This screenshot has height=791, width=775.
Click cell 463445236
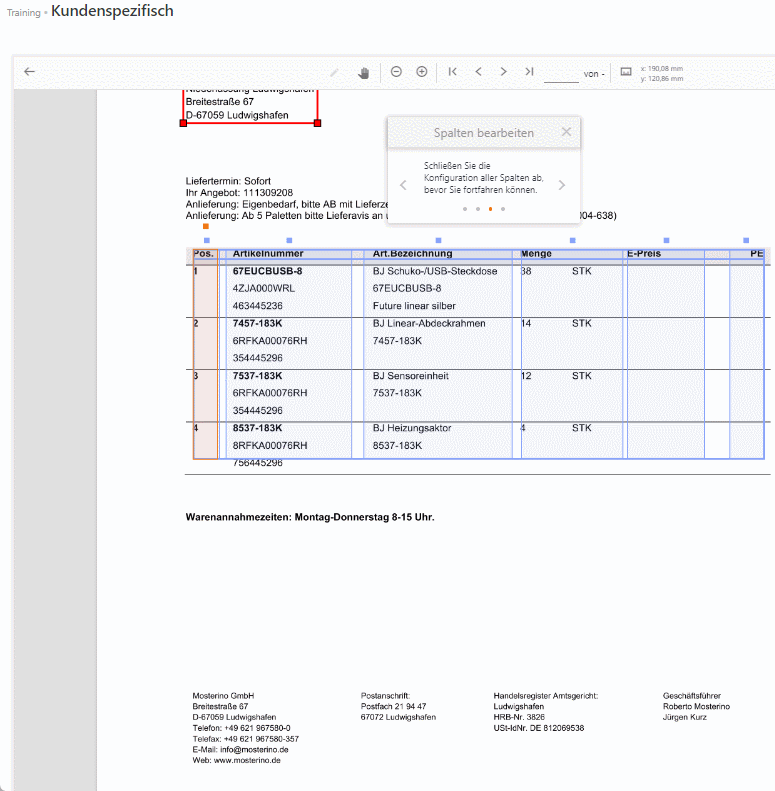tap(257, 306)
